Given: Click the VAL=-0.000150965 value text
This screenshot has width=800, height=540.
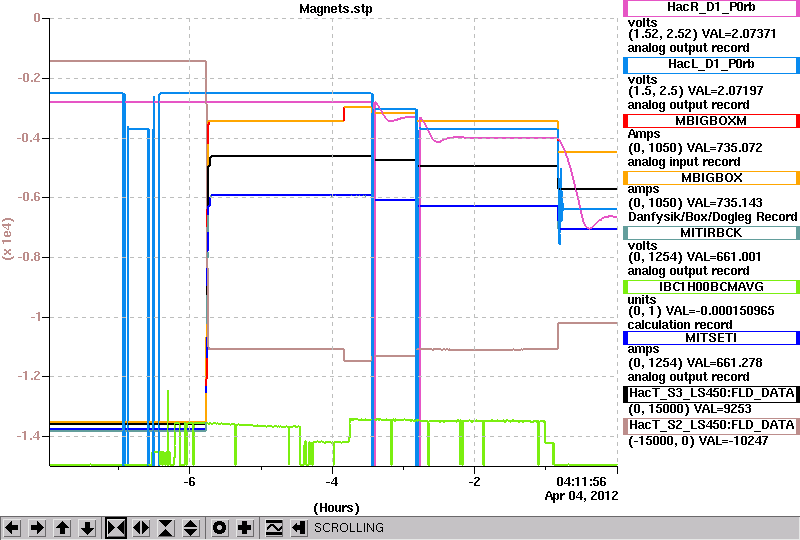Looking at the screenshot, I should (x=720, y=311).
